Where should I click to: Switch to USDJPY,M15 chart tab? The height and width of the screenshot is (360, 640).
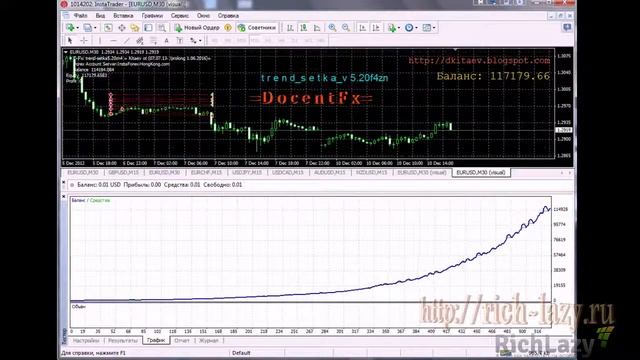tap(247, 173)
